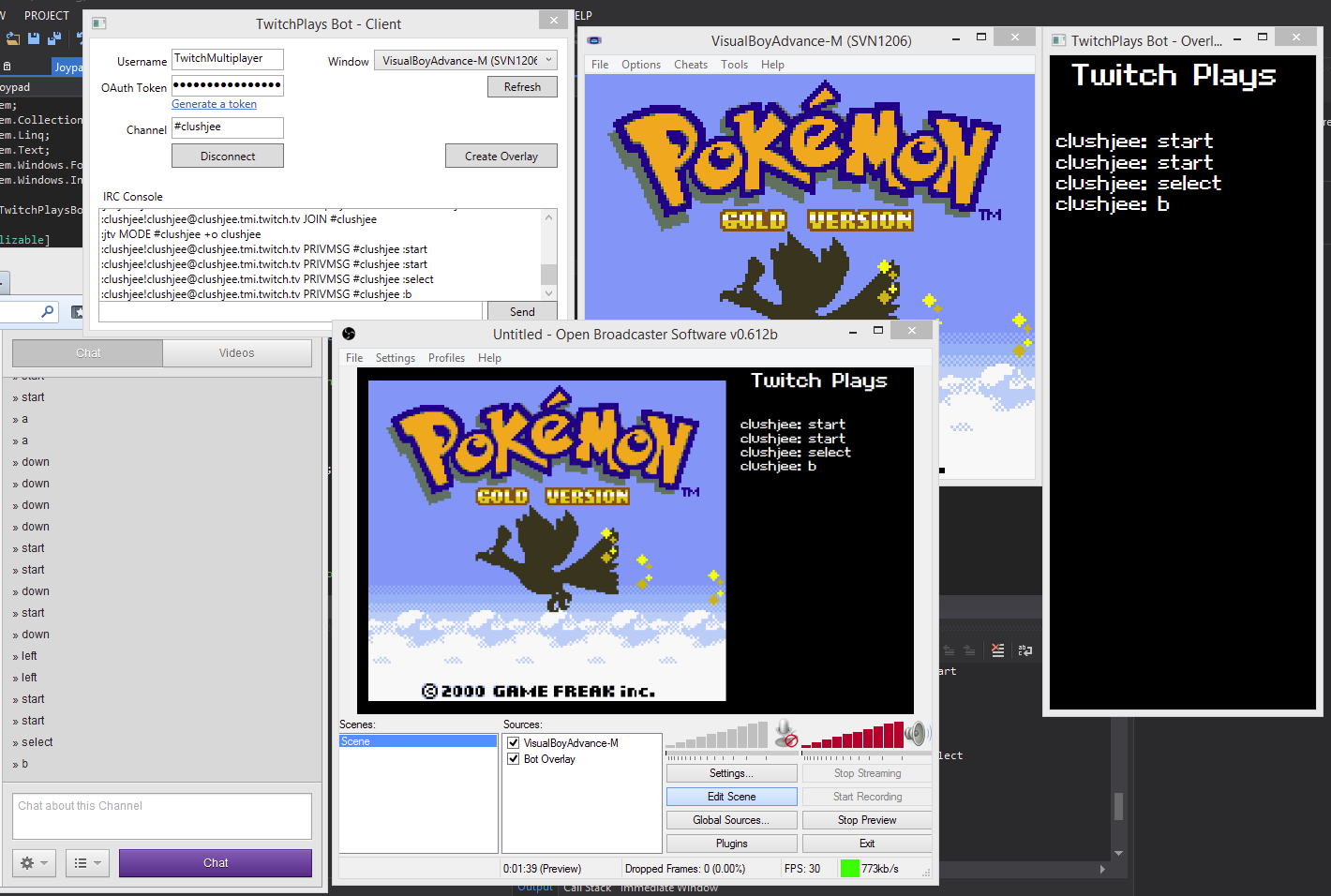Open VisualBoyAdvance-M Cheats menu
Screen dimensions: 1331x896
click(691, 65)
